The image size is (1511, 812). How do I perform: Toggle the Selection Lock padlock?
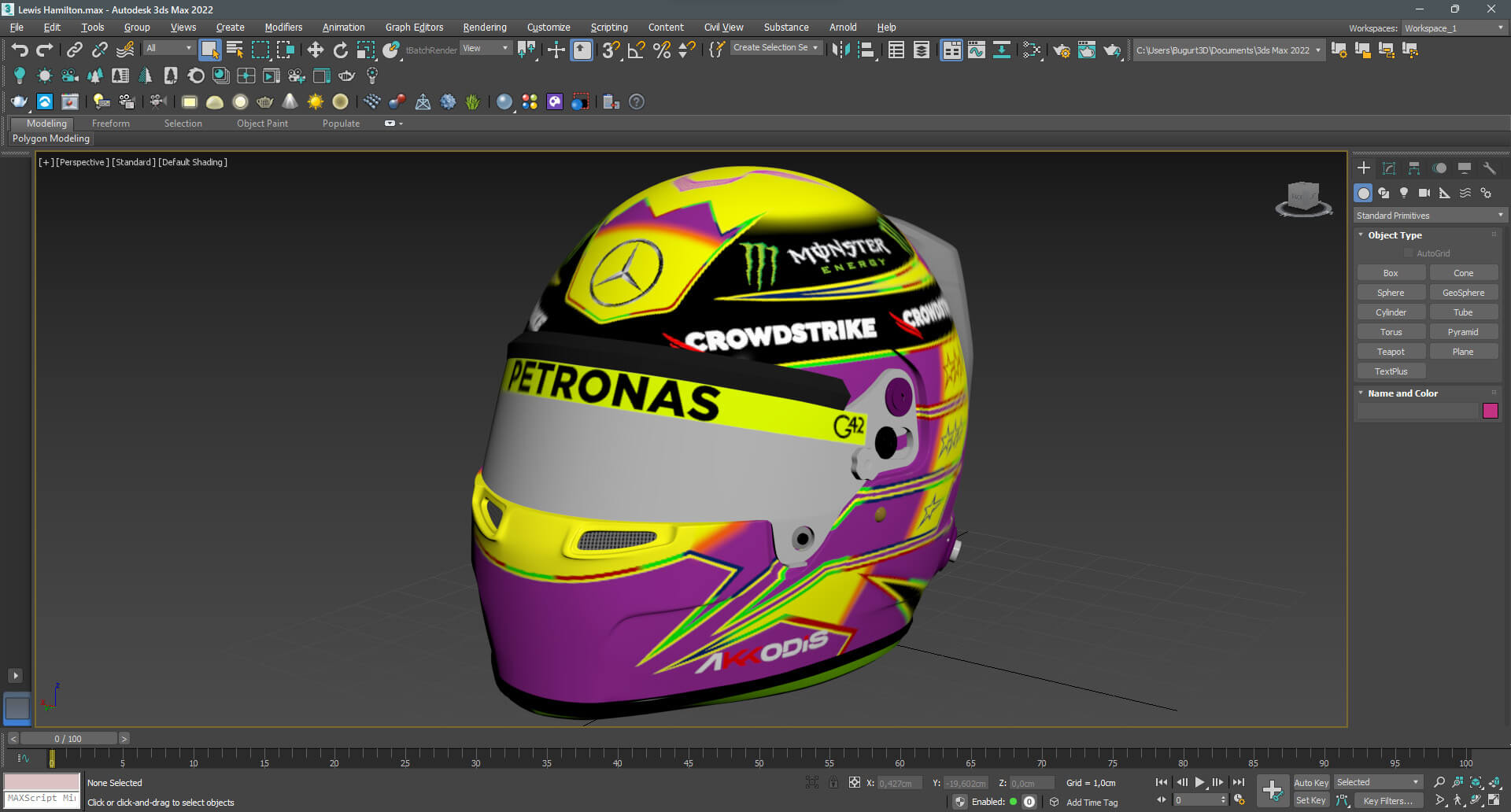(x=833, y=783)
